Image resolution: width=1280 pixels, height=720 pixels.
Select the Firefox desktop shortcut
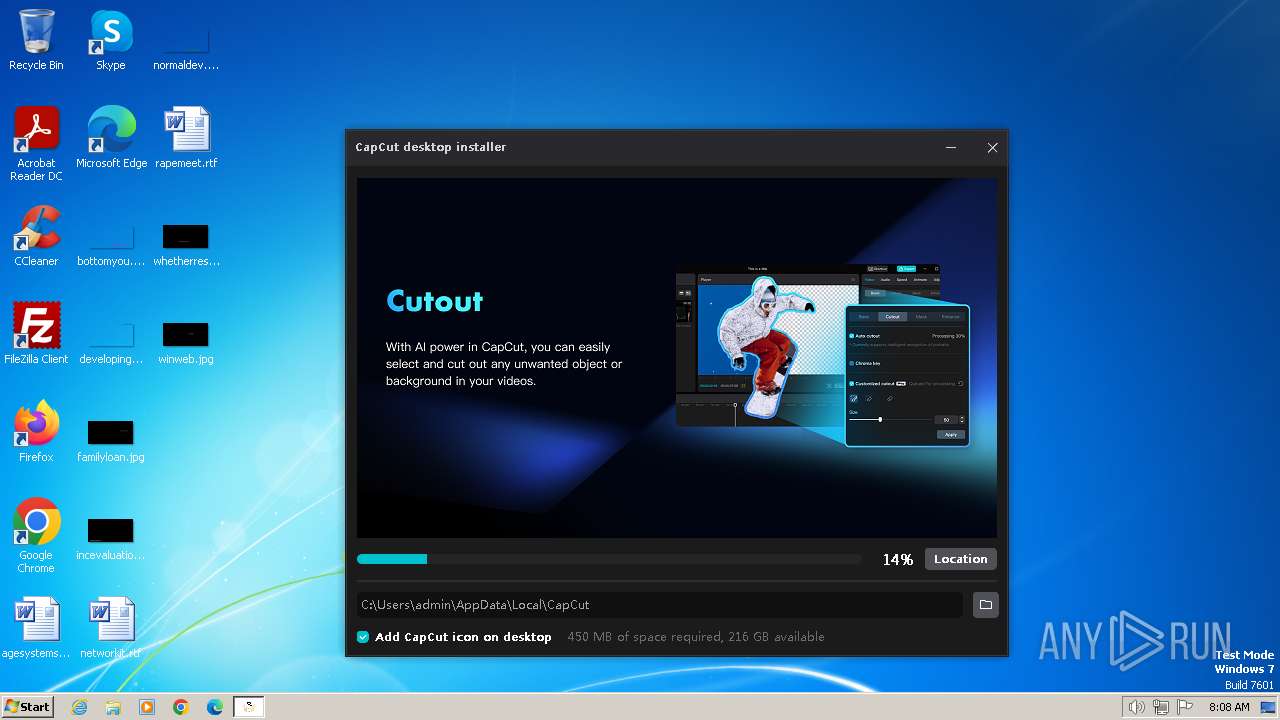(x=36, y=432)
